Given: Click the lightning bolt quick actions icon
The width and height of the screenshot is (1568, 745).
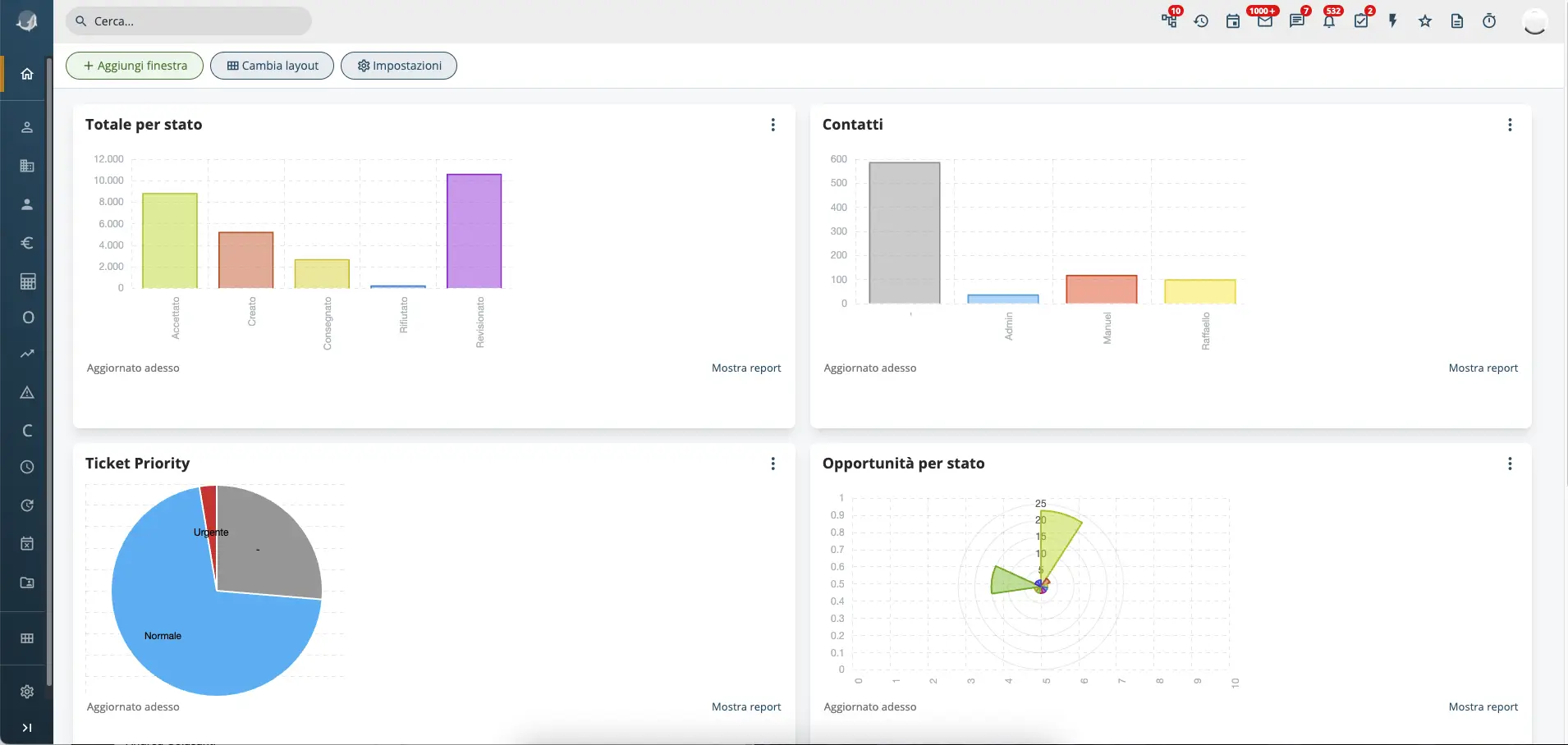Looking at the screenshot, I should [1392, 22].
